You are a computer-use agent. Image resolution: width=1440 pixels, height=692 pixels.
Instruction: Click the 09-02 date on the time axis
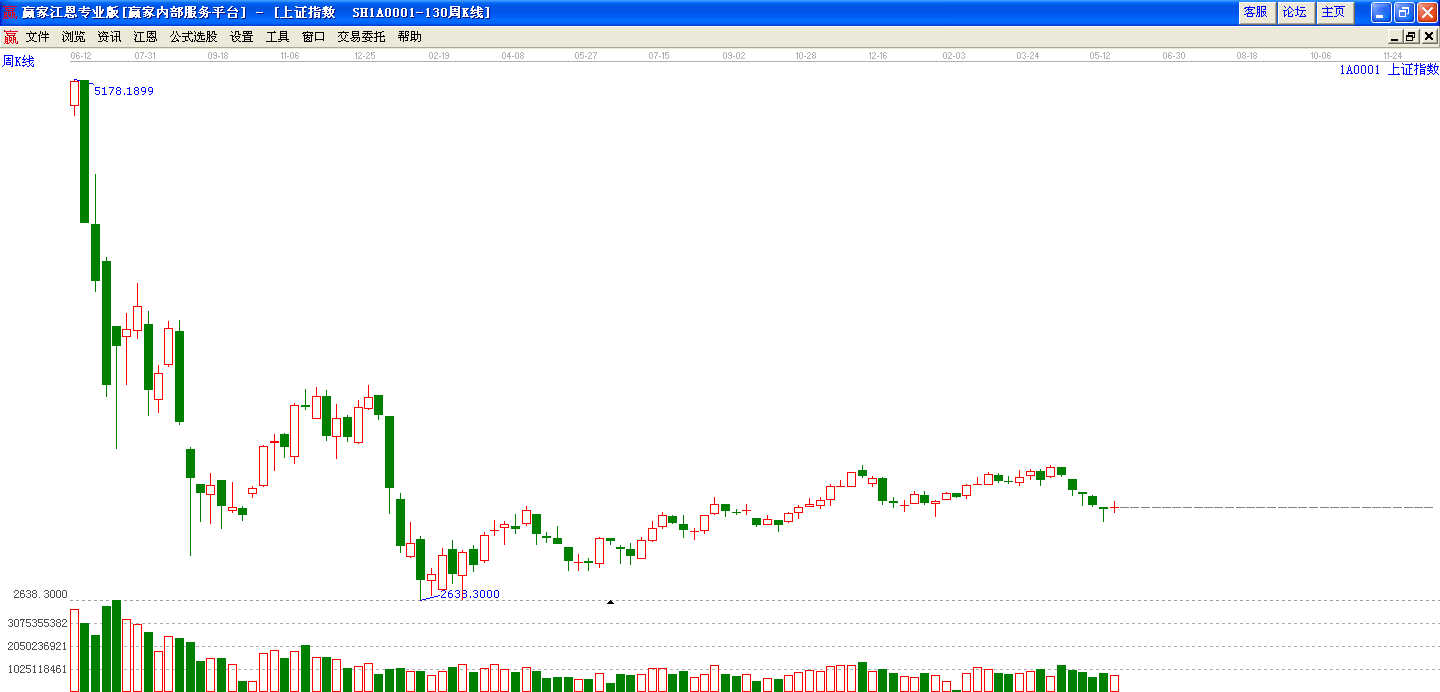coord(734,56)
